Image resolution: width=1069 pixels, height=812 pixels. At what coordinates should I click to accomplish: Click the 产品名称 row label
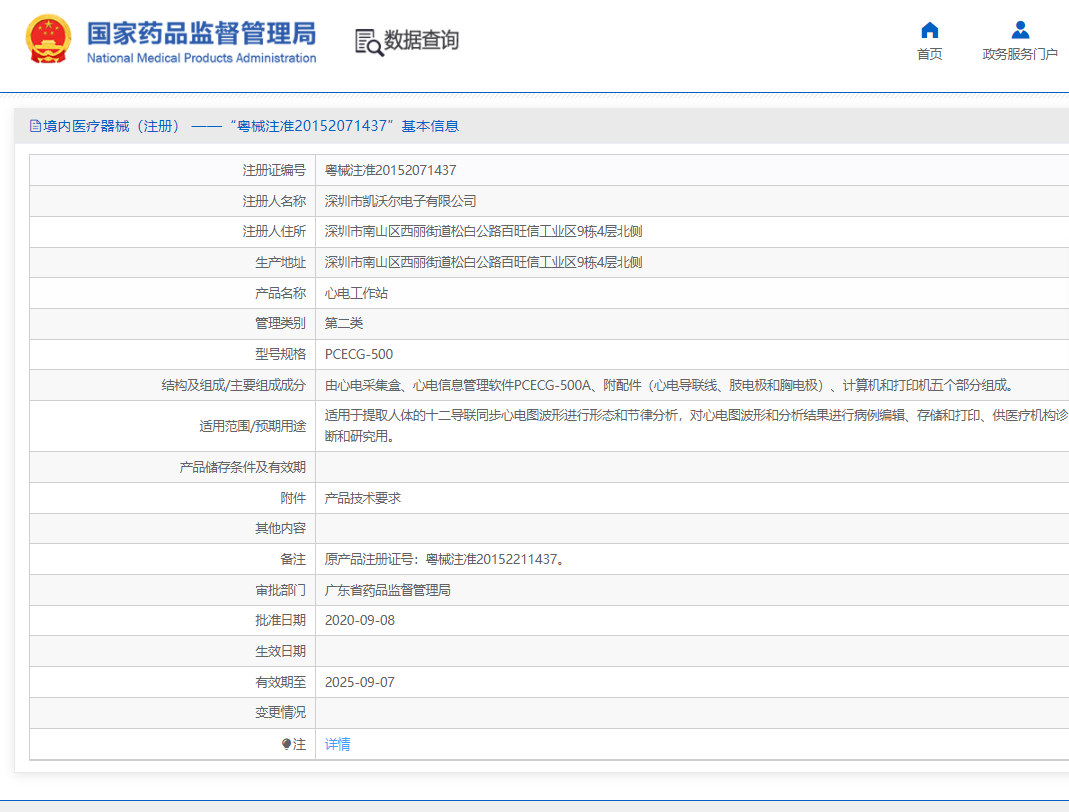pyautogui.click(x=280, y=293)
